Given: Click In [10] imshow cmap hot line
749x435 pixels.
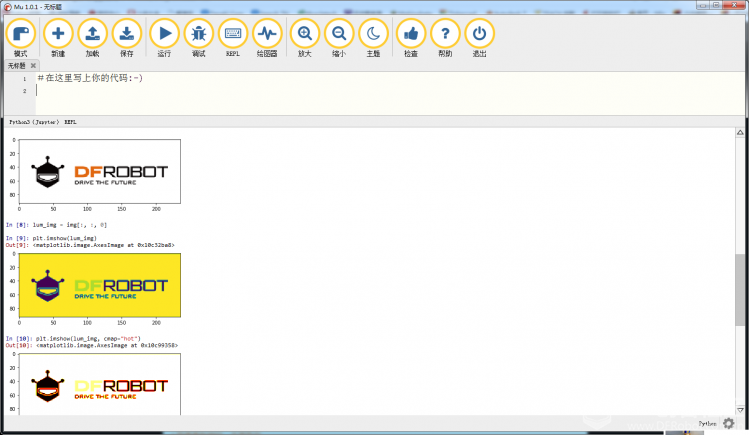Looking at the screenshot, I should (73, 339).
